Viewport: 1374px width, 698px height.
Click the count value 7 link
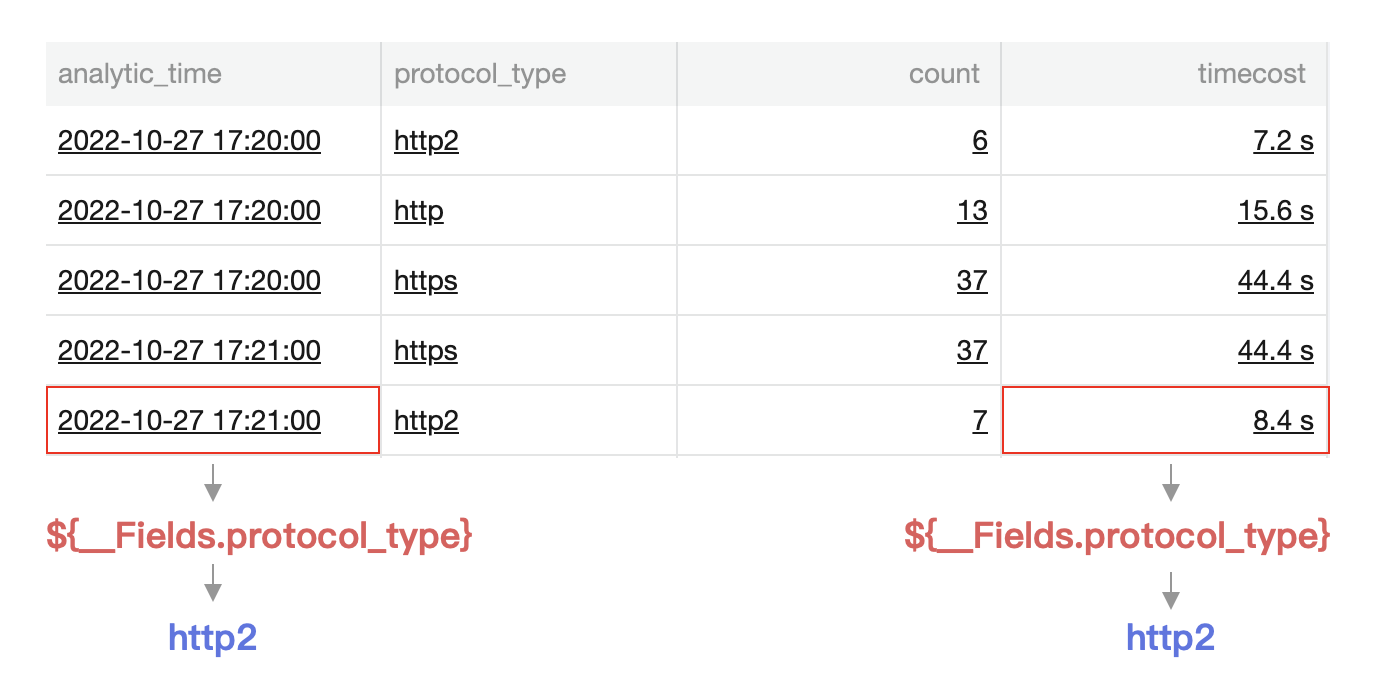(x=980, y=421)
